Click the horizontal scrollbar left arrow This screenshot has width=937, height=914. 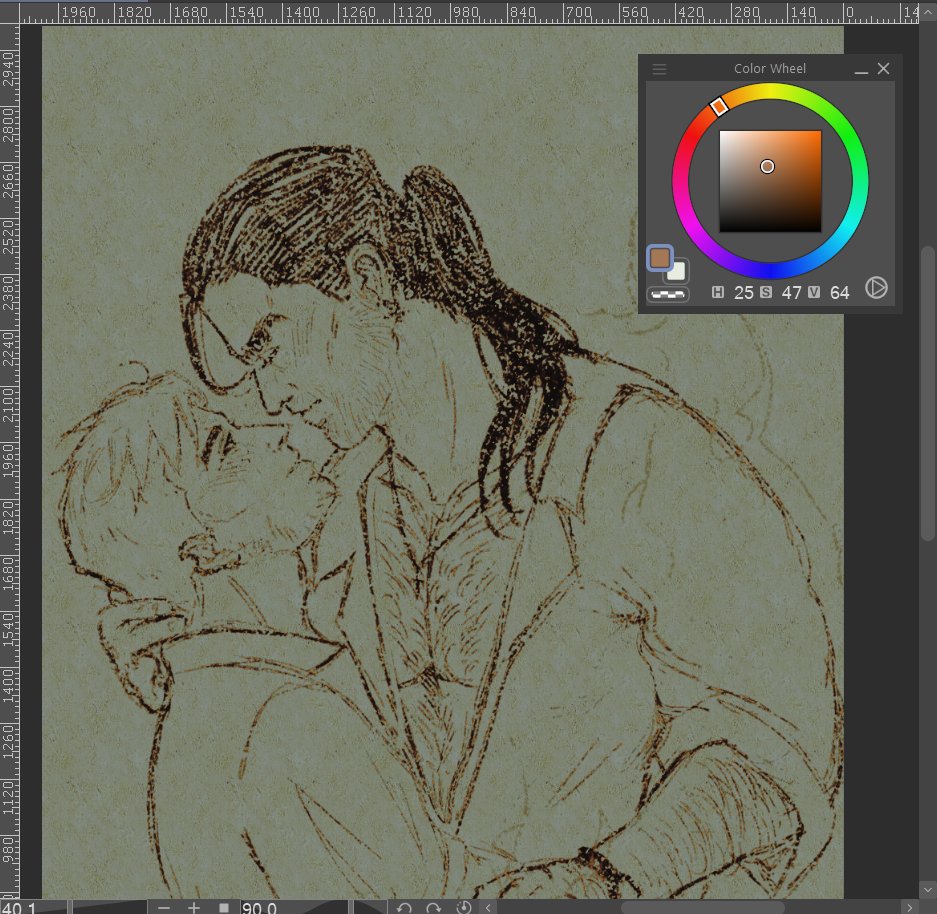pos(488,907)
